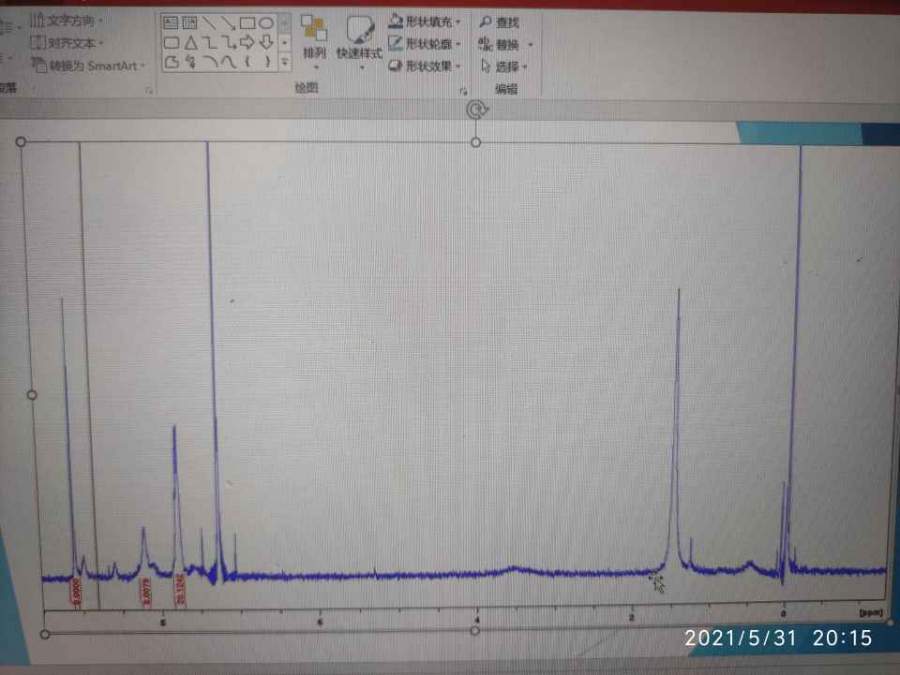This screenshot has width=900, height=675.
Task: Select the horizontal Text Box shape in gallery
Action: (x=170, y=23)
